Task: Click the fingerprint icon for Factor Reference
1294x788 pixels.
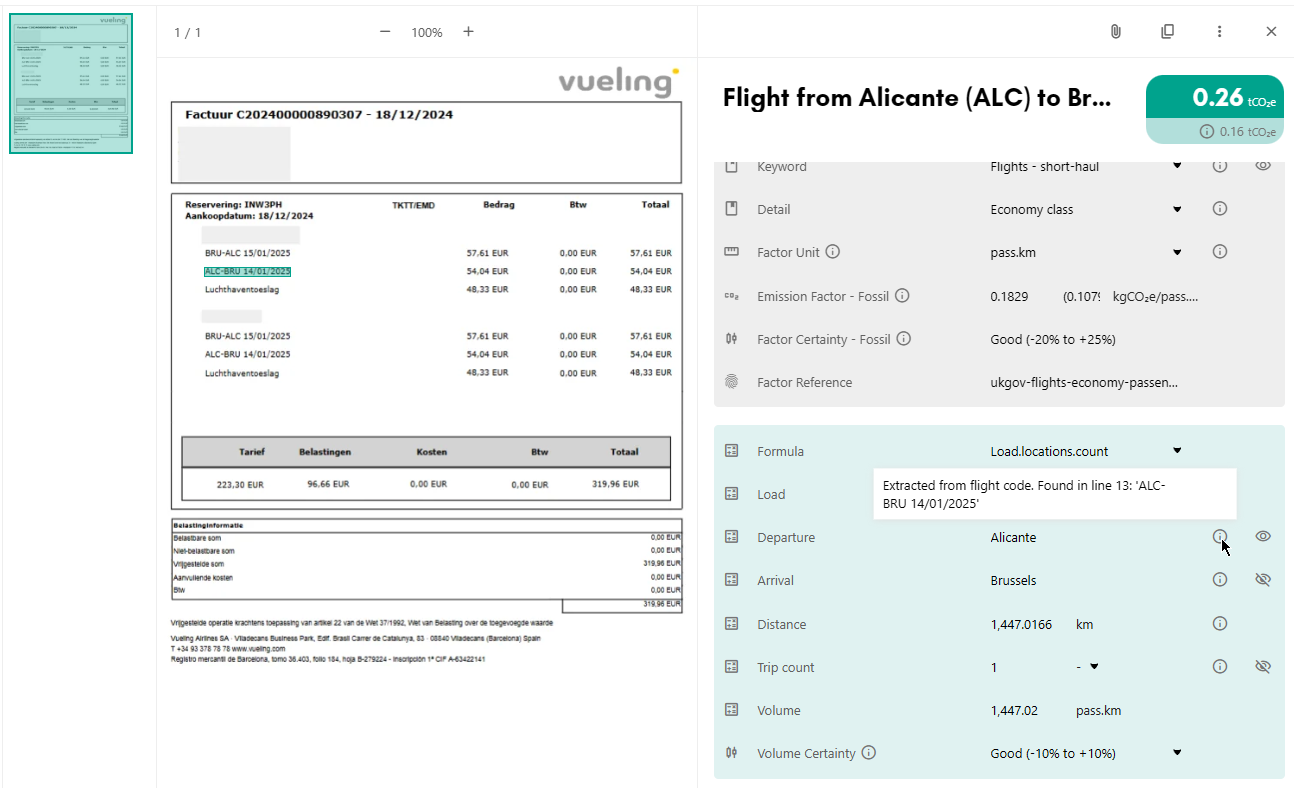Action: (x=731, y=382)
